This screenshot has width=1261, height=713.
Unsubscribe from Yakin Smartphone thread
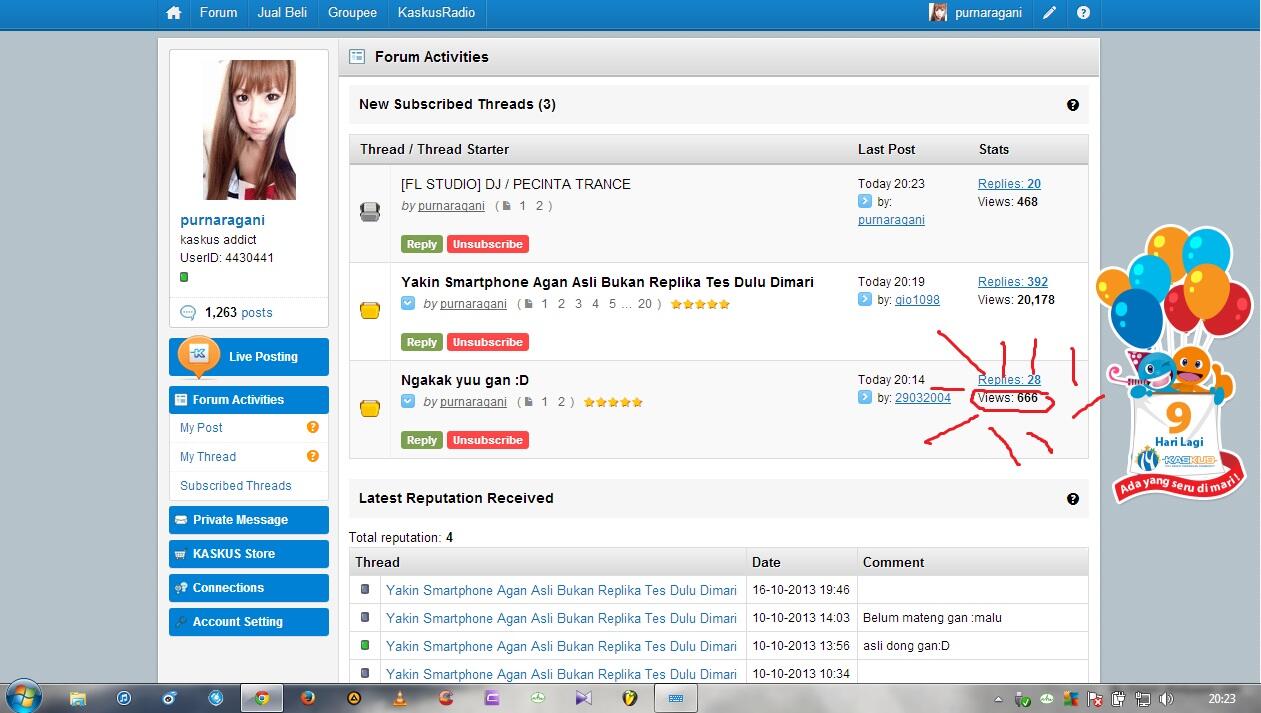(x=487, y=342)
